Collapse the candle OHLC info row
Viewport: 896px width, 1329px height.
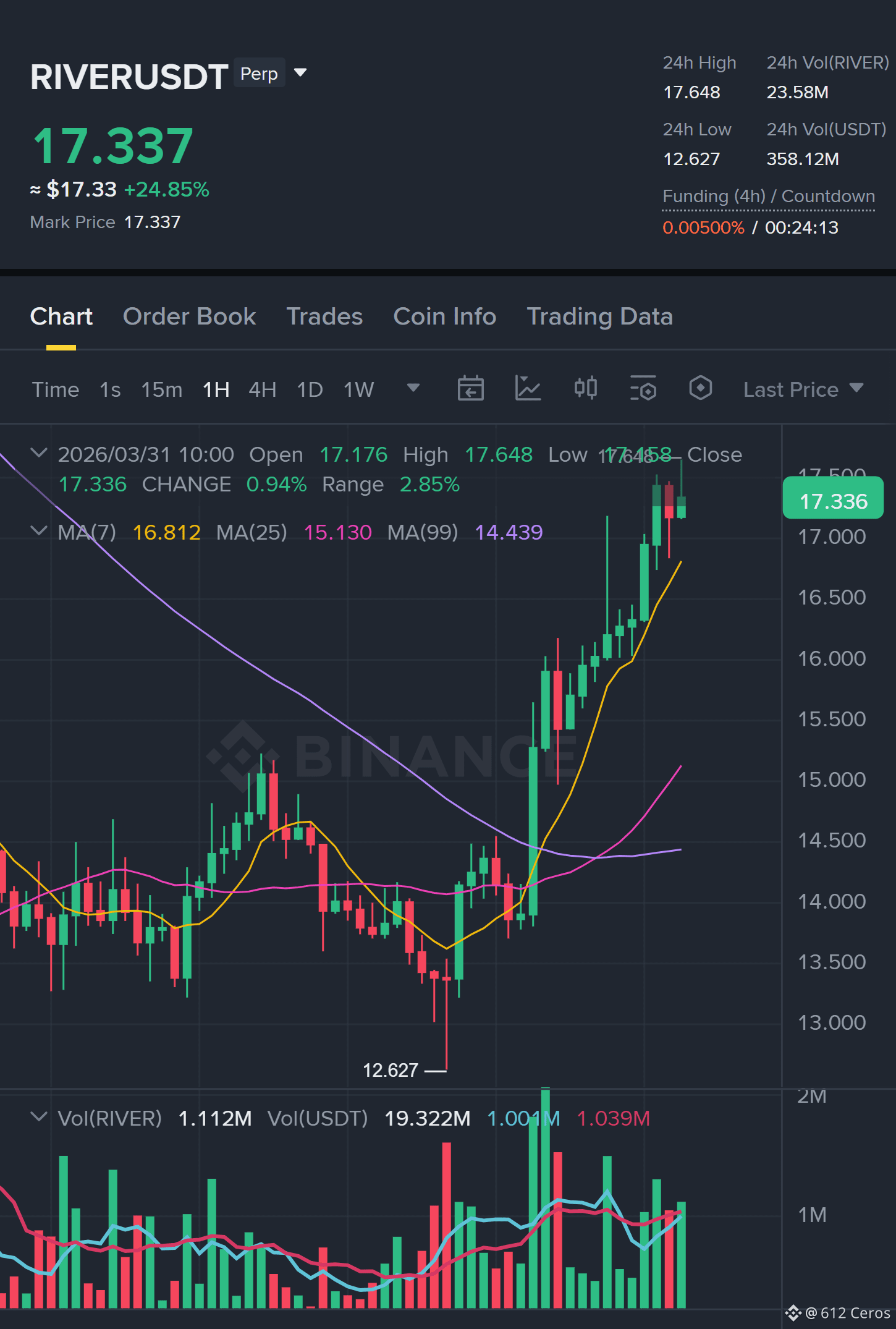point(38,453)
